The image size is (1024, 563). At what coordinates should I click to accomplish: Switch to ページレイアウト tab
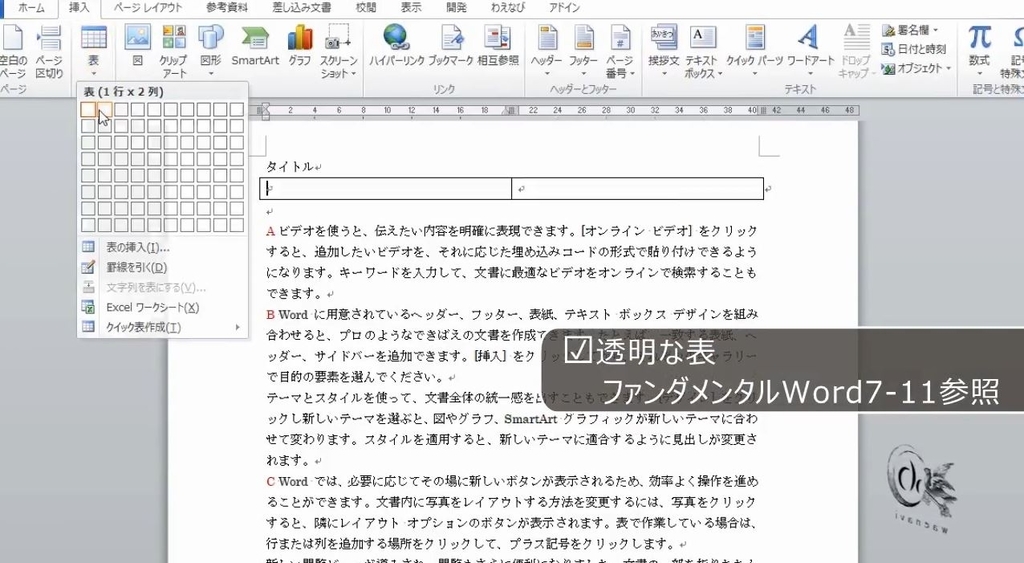pyautogui.click(x=148, y=8)
